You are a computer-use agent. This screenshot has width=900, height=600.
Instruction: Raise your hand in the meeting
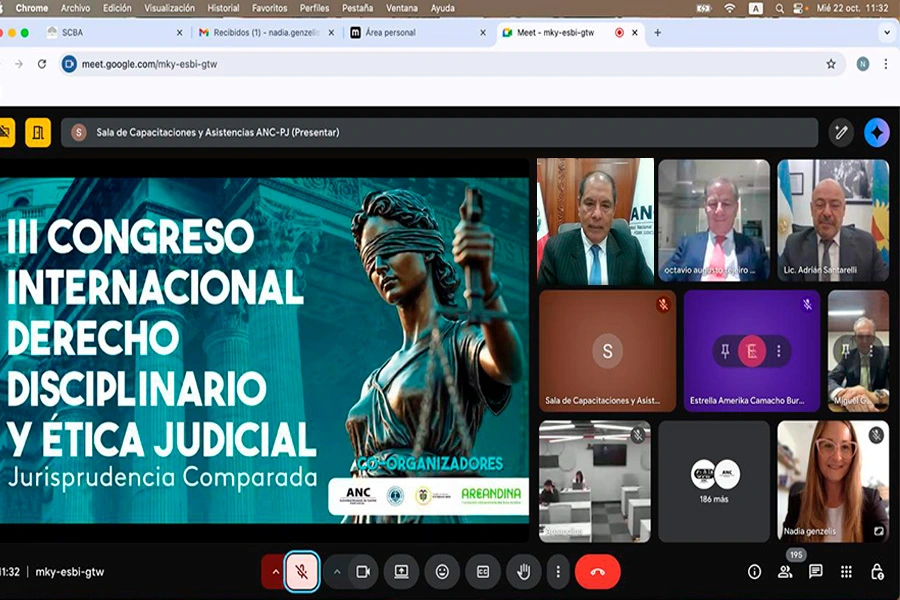(x=522, y=571)
